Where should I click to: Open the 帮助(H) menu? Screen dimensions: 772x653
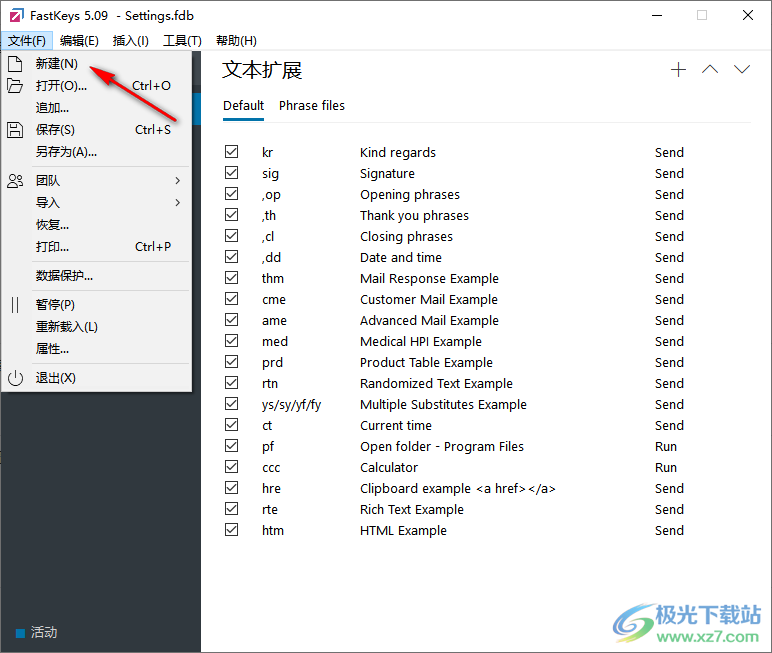pos(236,41)
